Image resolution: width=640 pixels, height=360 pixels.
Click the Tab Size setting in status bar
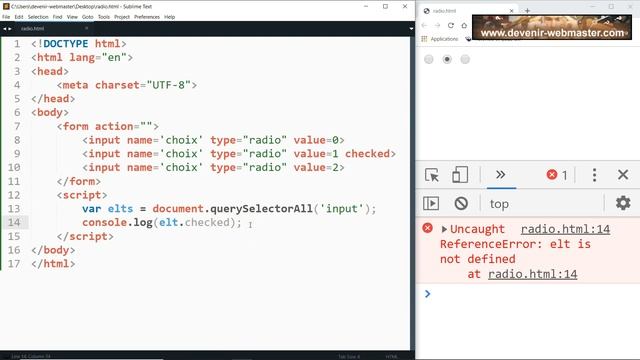tap(349, 356)
